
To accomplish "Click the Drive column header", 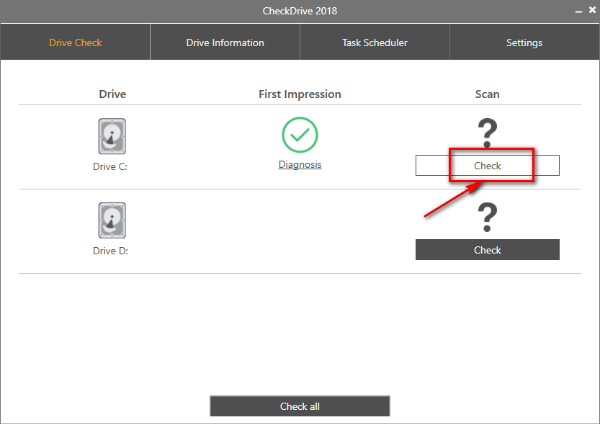I will point(112,94).
